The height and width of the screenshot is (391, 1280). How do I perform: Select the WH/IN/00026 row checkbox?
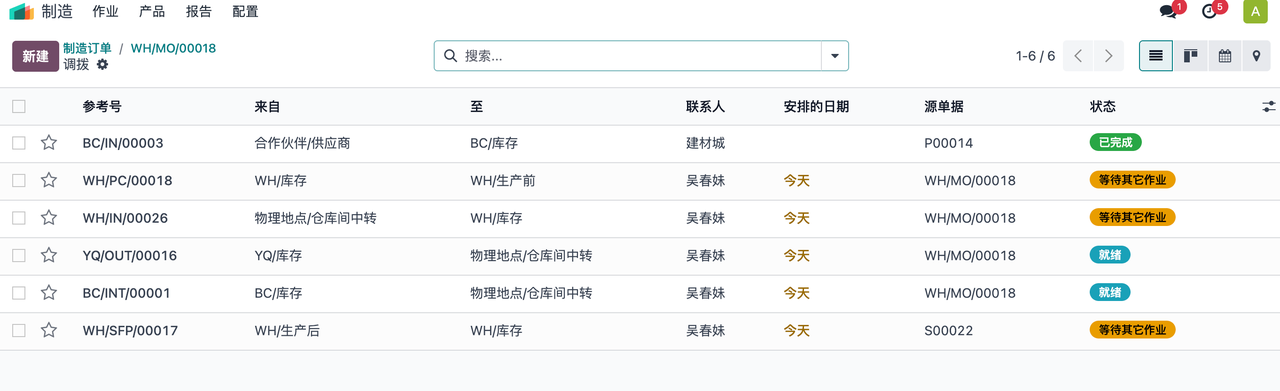tap(19, 218)
